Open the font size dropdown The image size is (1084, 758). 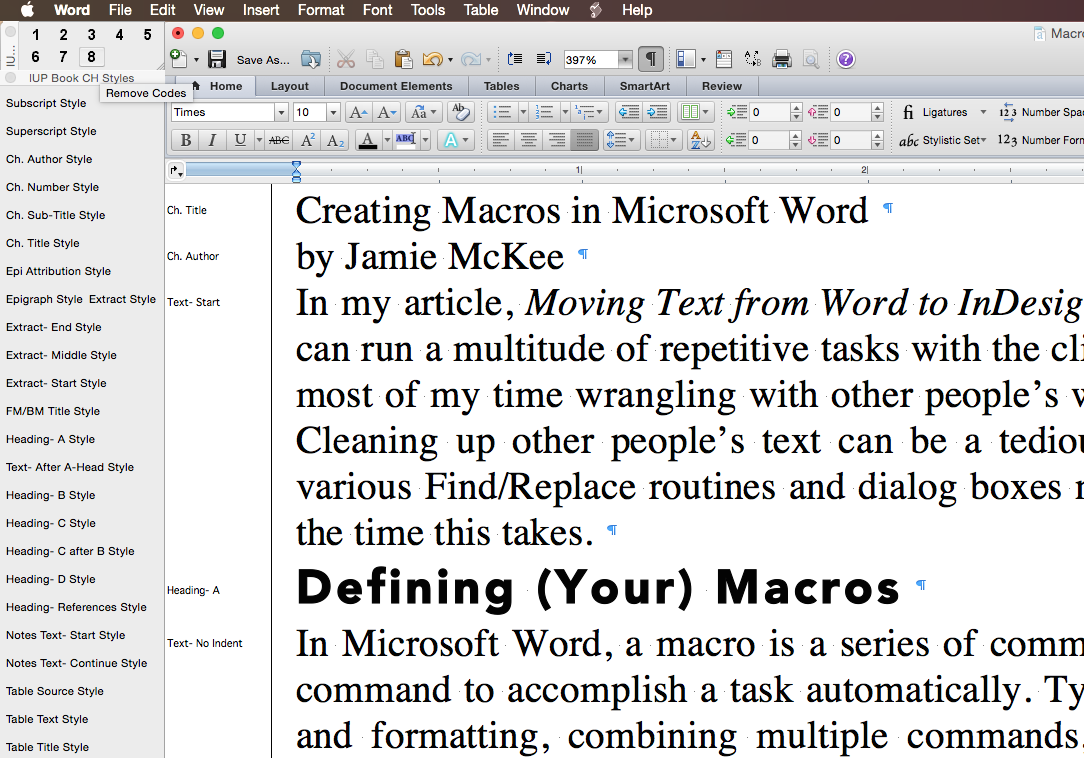[x=333, y=112]
